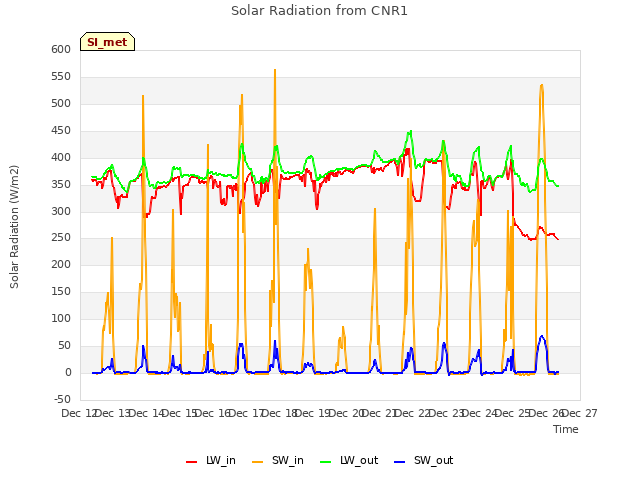Click the highest SW_in peak on Dec 18

pos(275,70)
